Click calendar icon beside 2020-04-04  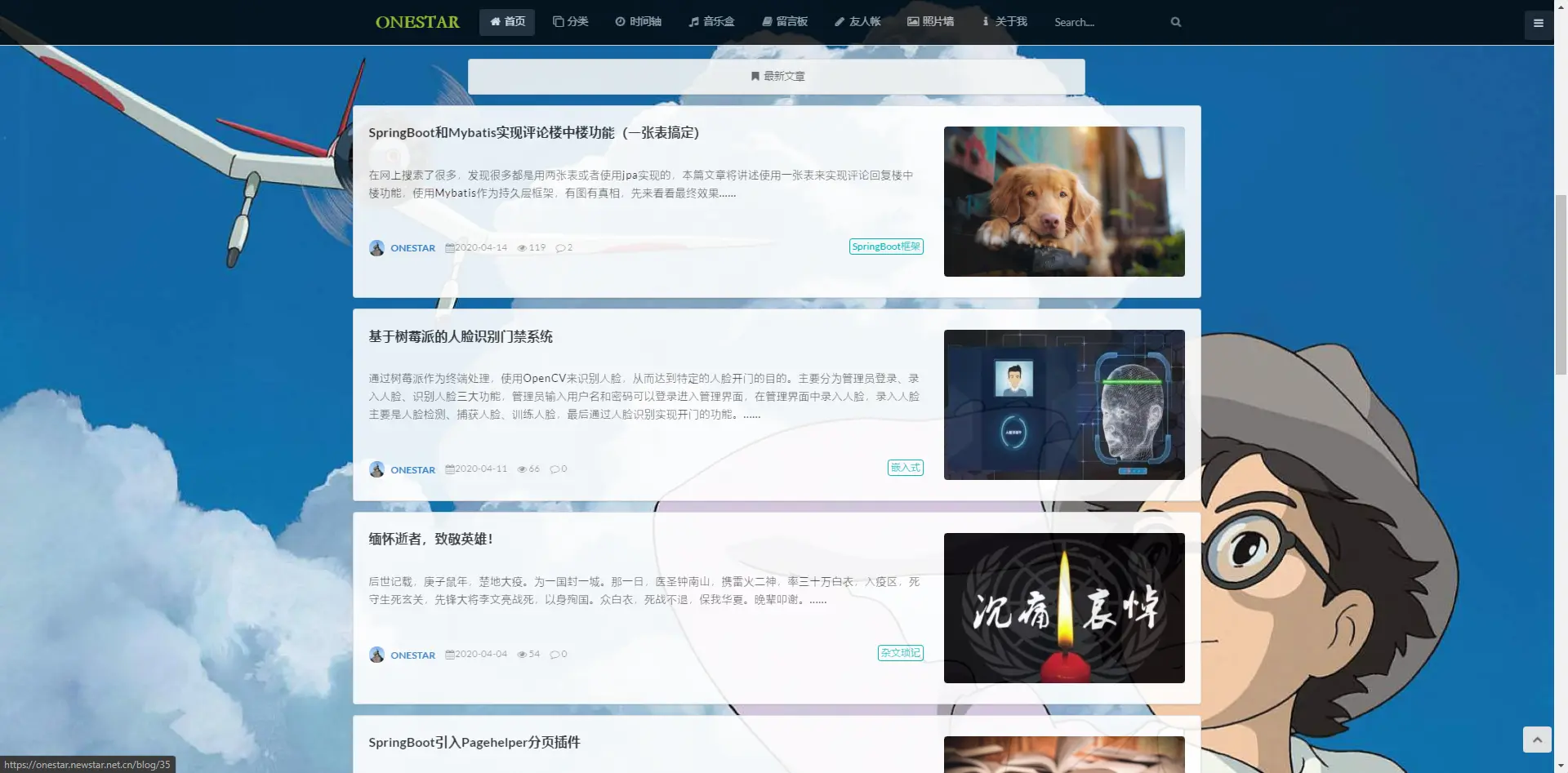coord(450,655)
